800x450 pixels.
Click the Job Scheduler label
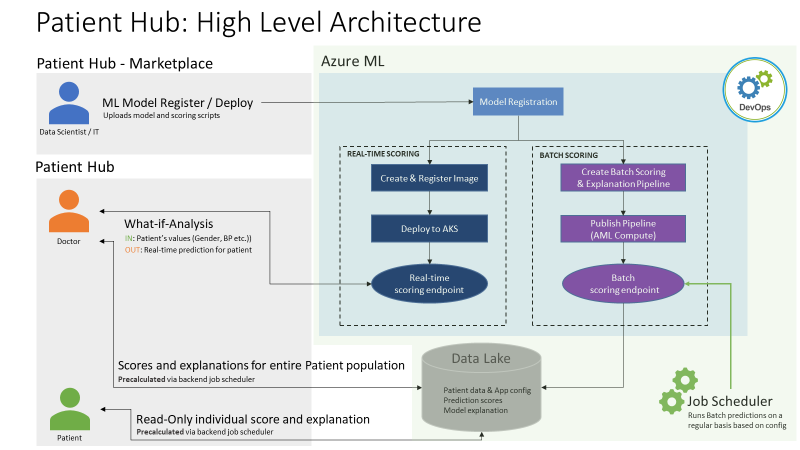pyautogui.click(x=730, y=401)
